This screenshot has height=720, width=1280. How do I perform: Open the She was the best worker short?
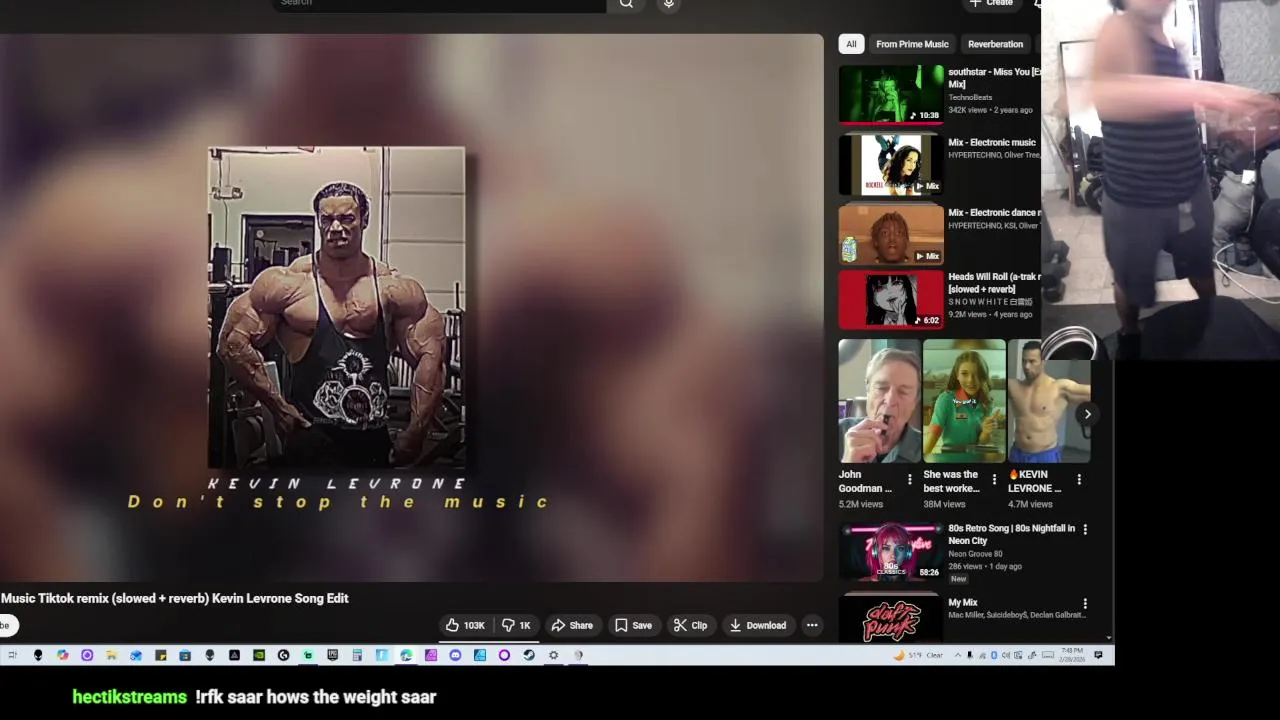tap(964, 400)
